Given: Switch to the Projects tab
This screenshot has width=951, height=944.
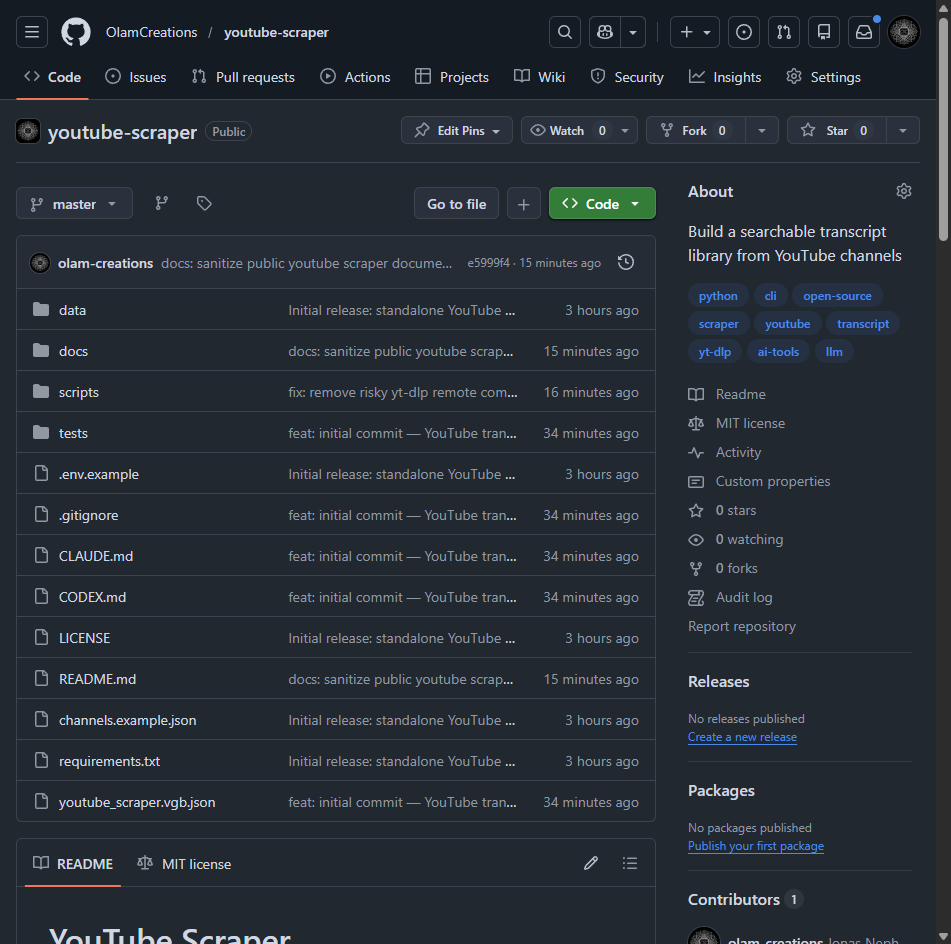Looking at the screenshot, I should click(452, 77).
